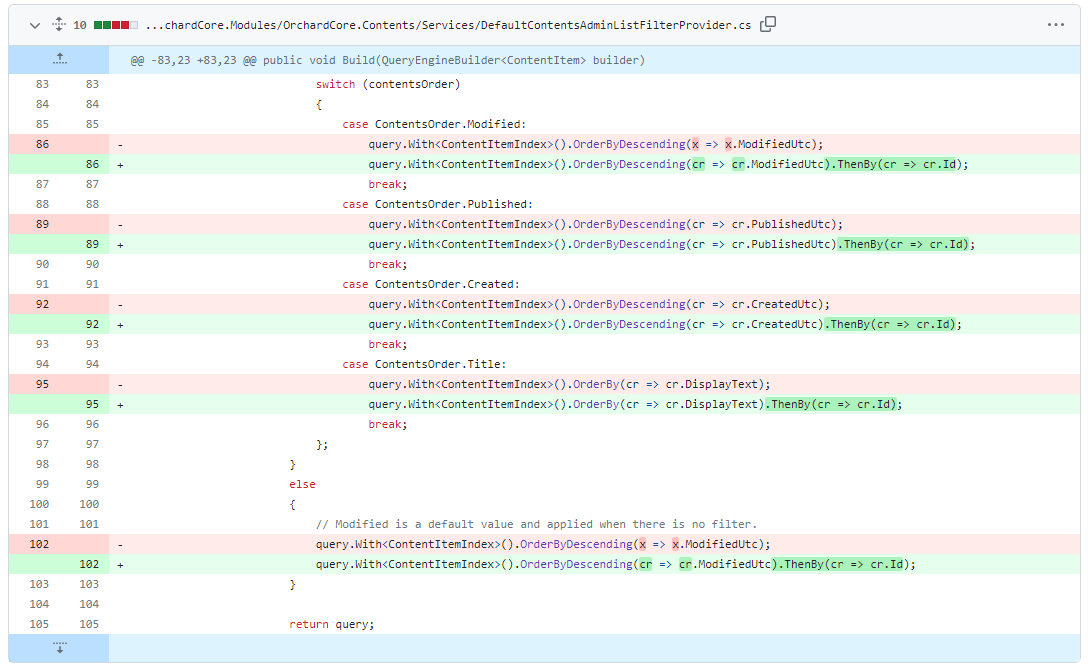Click the break statement on line 96
This screenshot has width=1088, height=671.
pos(388,424)
